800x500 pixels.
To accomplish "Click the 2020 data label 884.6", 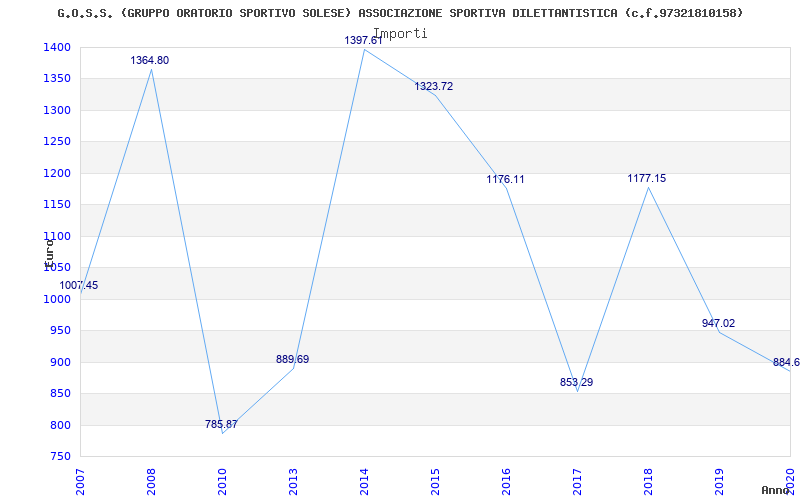I will pyautogui.click(x=786, y=363).
